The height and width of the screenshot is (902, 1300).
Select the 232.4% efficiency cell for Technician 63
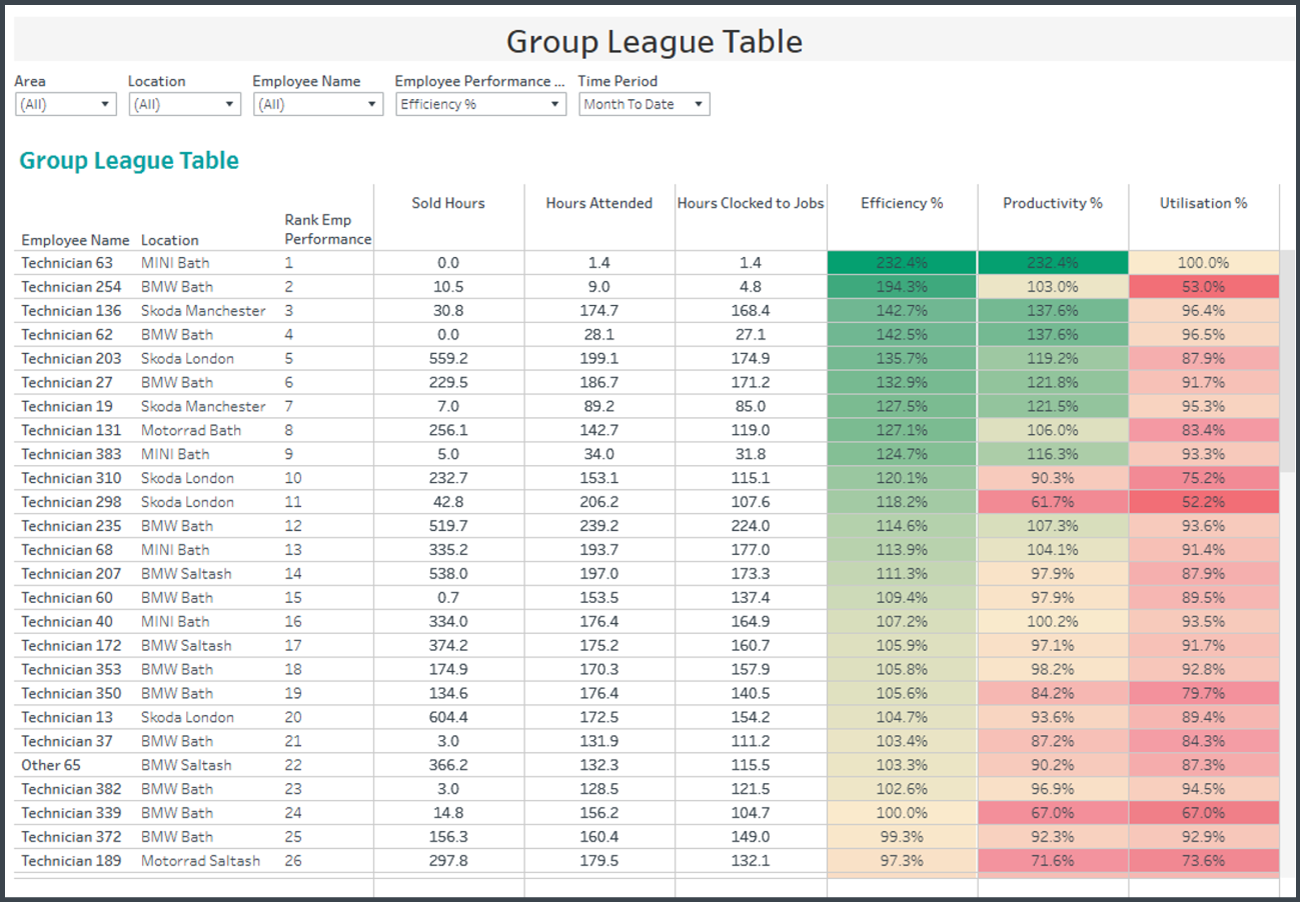point(902,263)
